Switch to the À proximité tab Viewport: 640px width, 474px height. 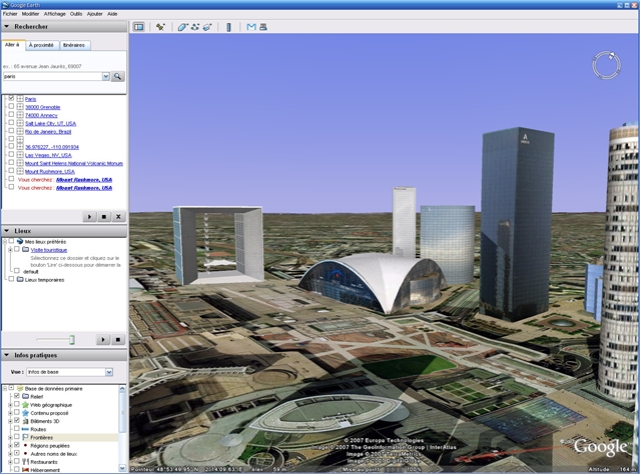(42, 45)
